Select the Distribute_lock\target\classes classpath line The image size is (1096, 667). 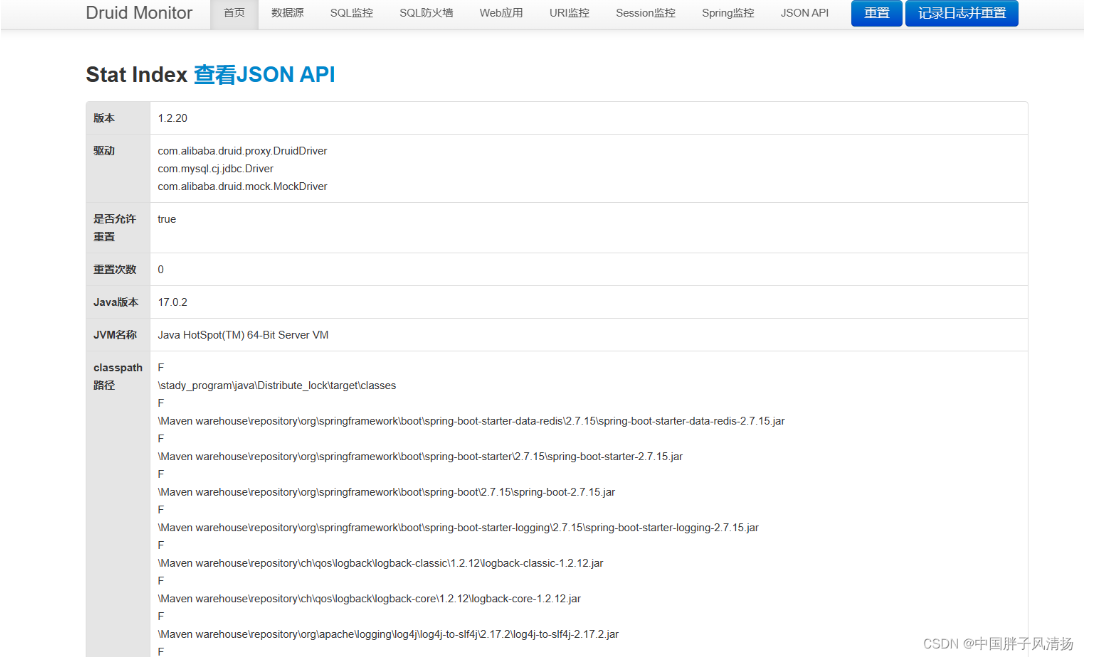tap(277, 385)
